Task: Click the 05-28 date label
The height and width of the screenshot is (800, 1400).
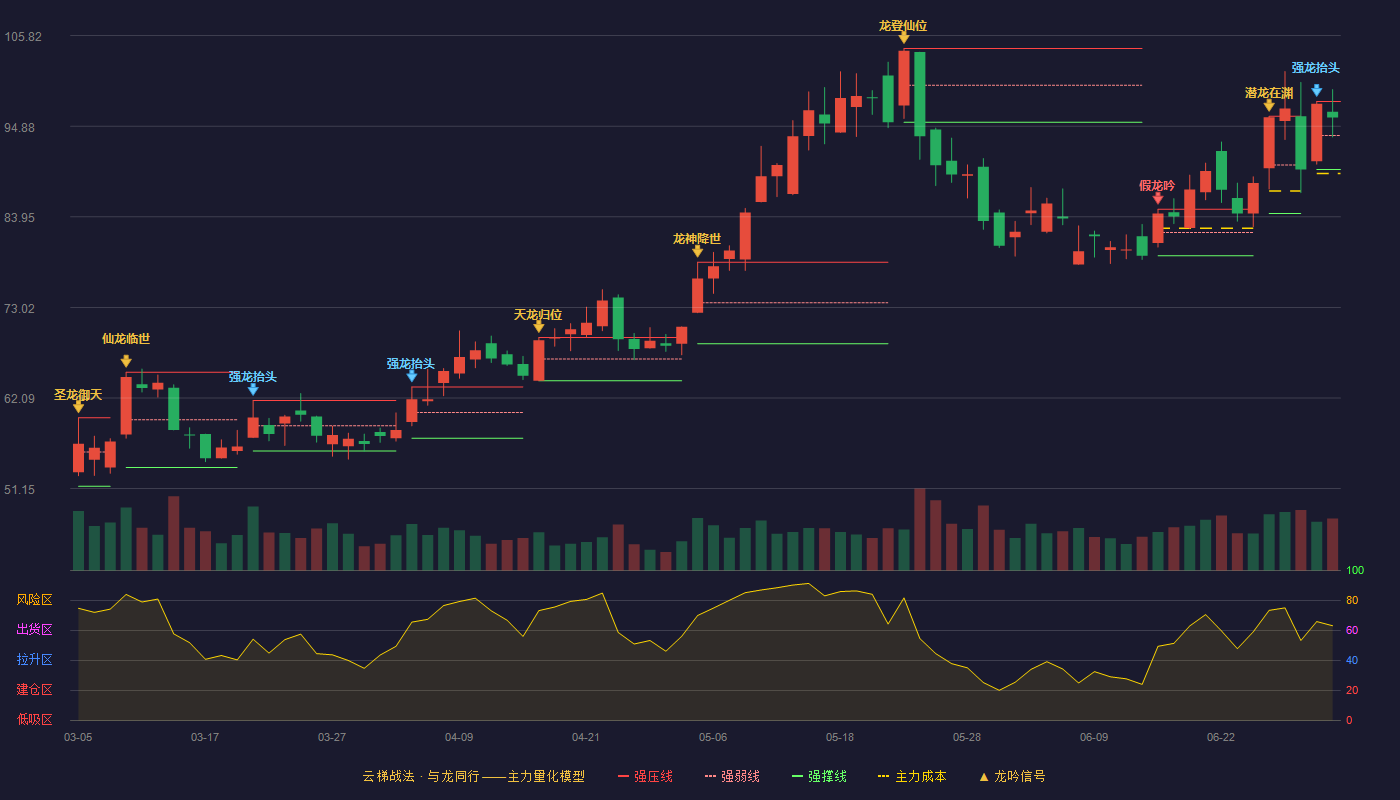Action: (x=967, y=737)
